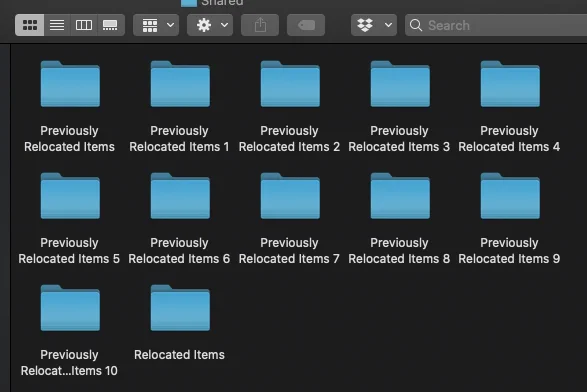587x392 pixels.
Task: Click the label 'Previously Relocated Items 1'
Action: click(x=179, y=139)
